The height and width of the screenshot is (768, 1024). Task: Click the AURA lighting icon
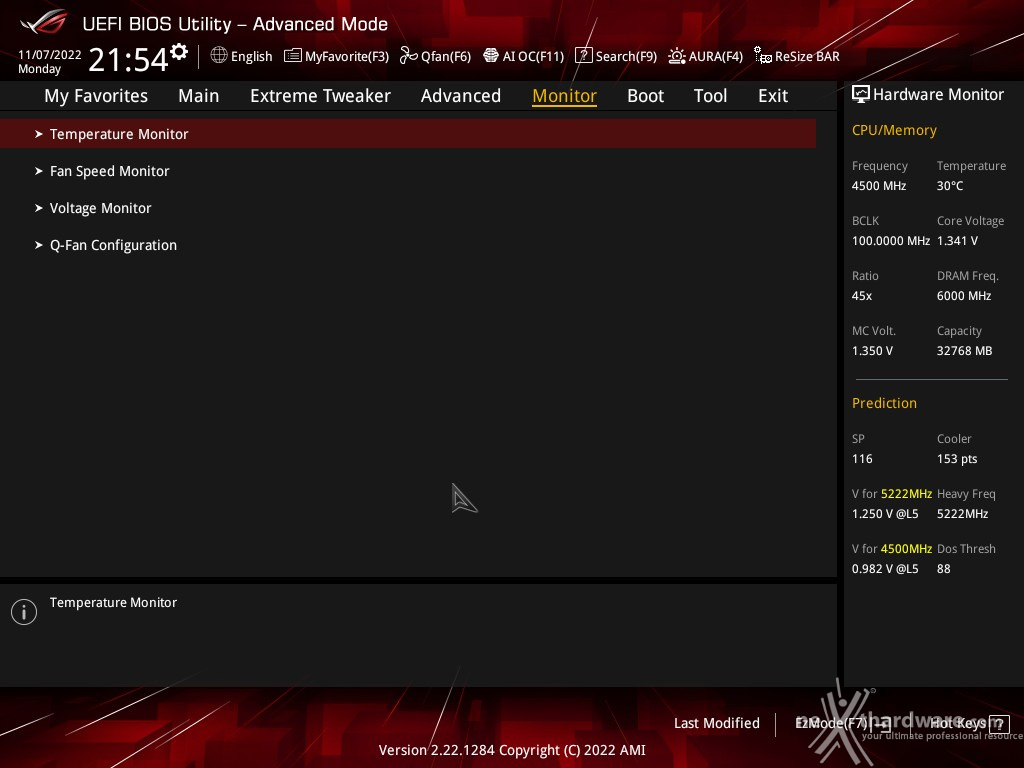[677, 56]
